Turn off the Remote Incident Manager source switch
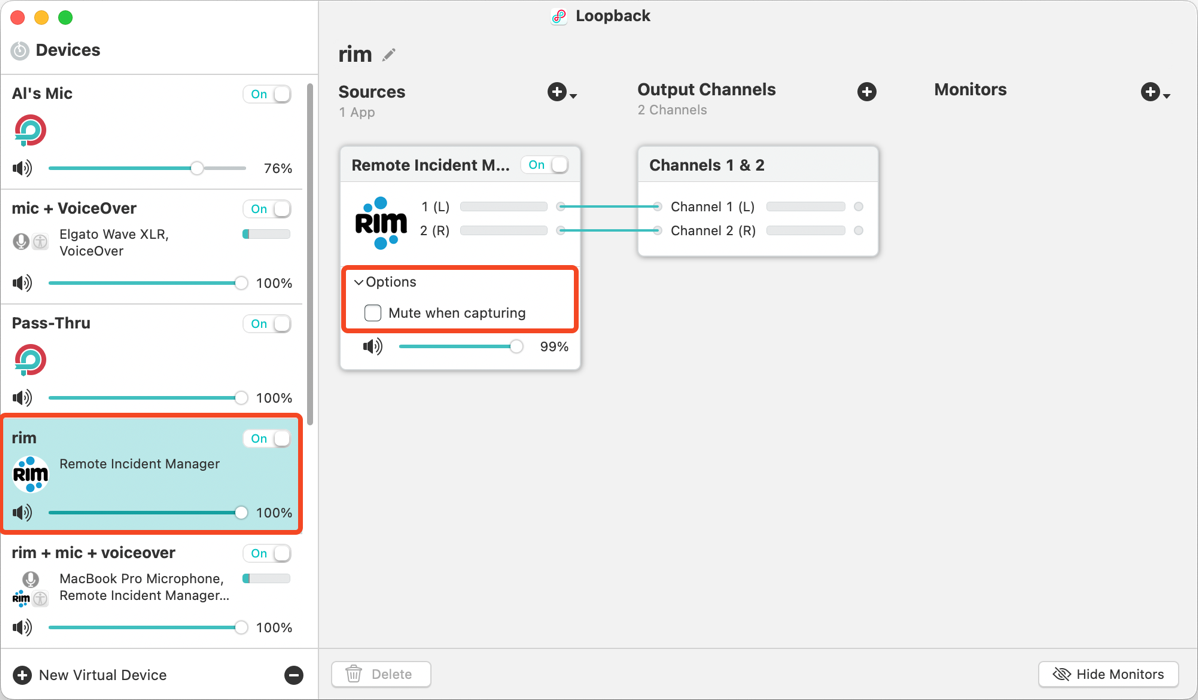This screenshot has width=1198, height=700. [x=545, y=165]
